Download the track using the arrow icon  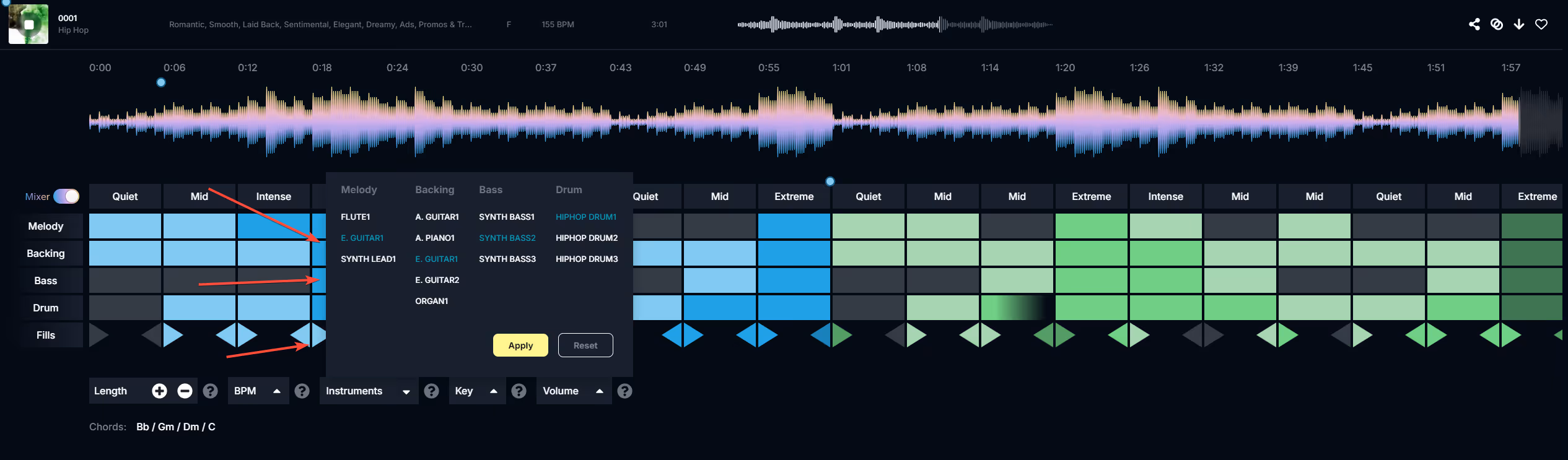1519,24
